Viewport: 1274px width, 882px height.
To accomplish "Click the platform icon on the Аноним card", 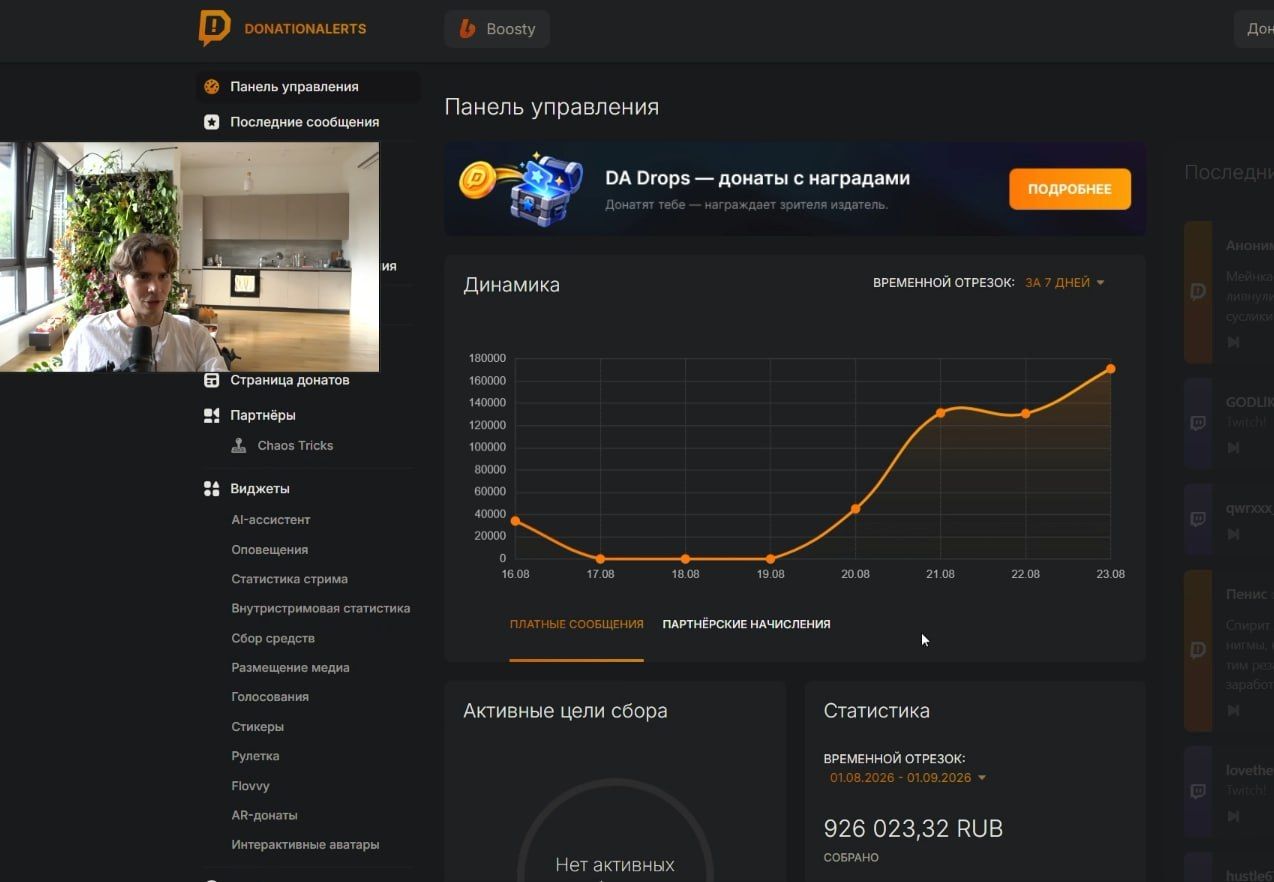I will click(x=1198, y=292).
